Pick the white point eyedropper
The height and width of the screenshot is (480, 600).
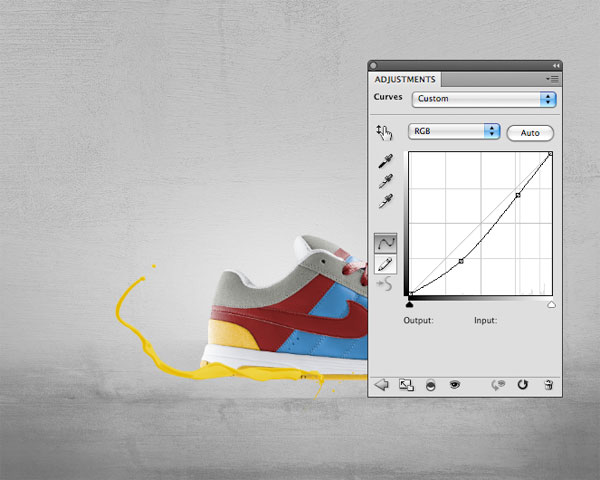(x=385, y=201)
